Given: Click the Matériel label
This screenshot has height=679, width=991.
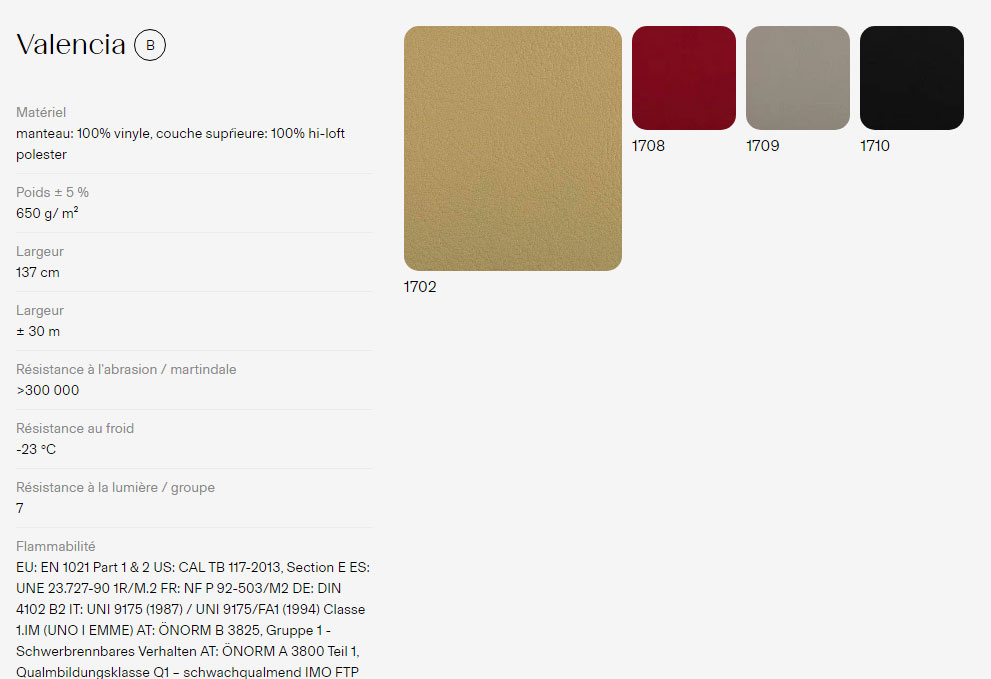Looking at the screenshot, I should pos(41,113).
